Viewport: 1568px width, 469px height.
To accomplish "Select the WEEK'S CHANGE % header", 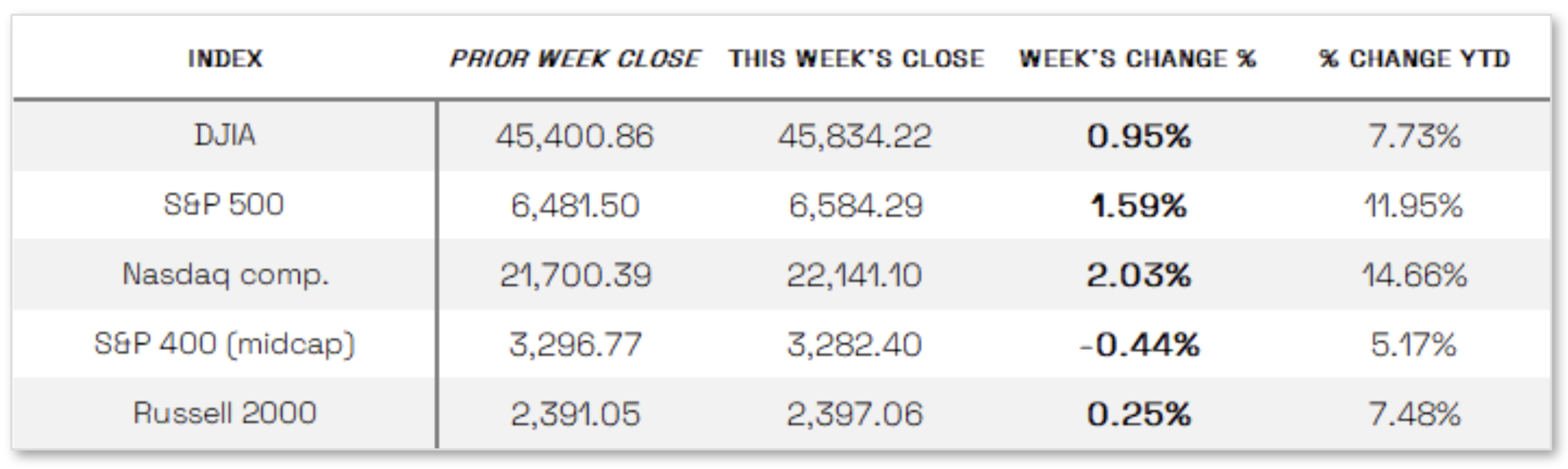I will (1137, 59).
